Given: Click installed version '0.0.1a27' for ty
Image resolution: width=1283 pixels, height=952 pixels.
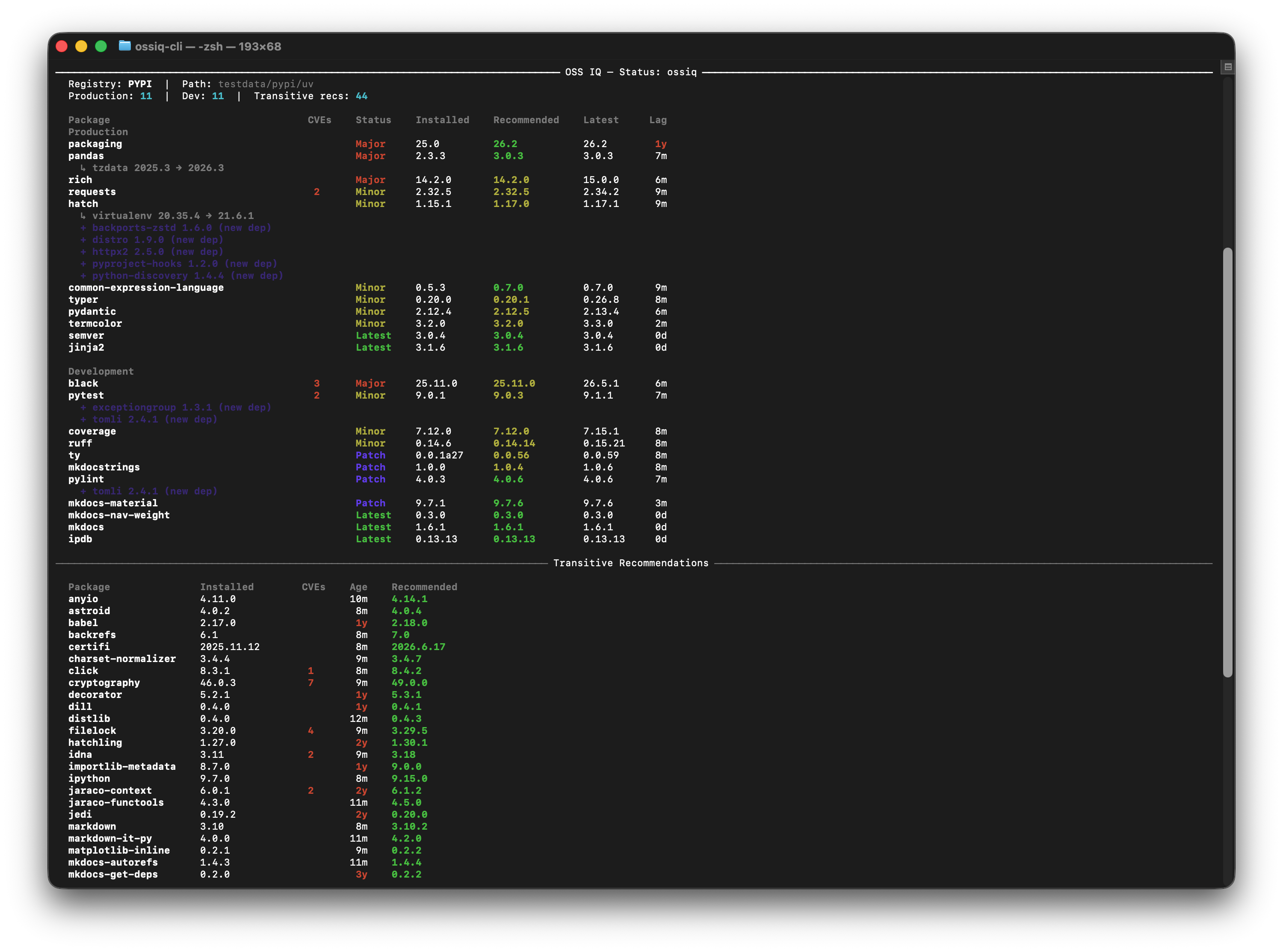Looking at the screenshot, I should coord(439,456).
